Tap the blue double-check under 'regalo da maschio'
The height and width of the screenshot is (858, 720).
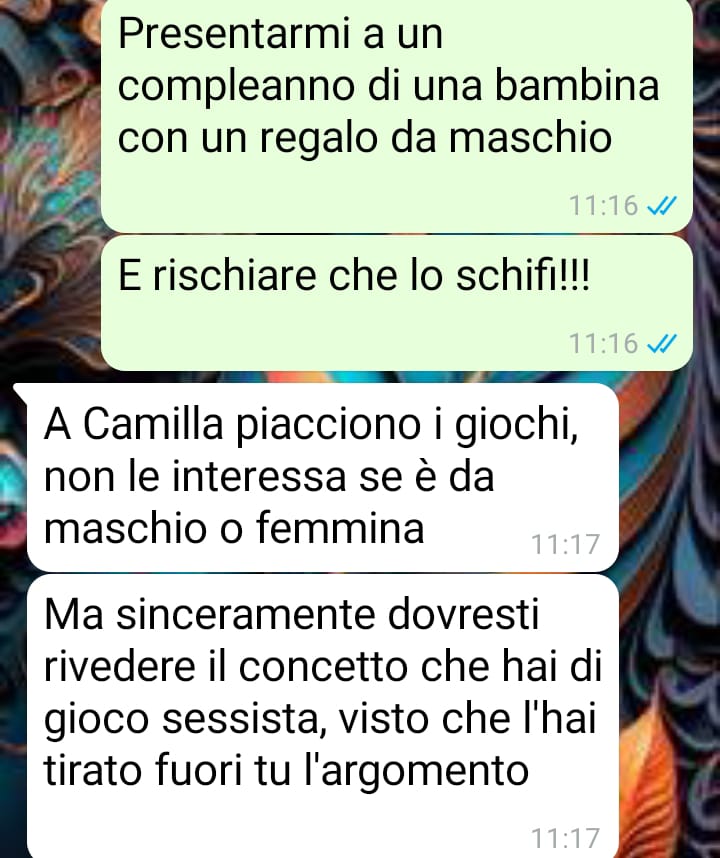pos(662,206)
